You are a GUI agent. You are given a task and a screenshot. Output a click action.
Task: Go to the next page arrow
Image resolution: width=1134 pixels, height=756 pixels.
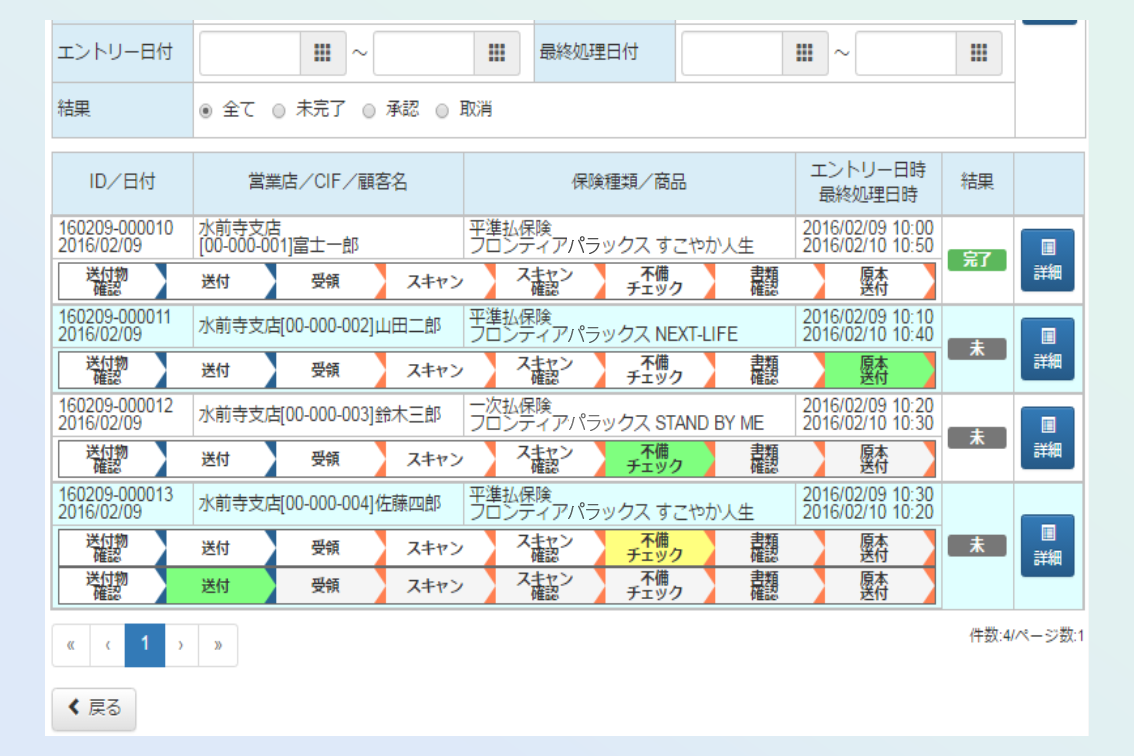click(180, 645)
